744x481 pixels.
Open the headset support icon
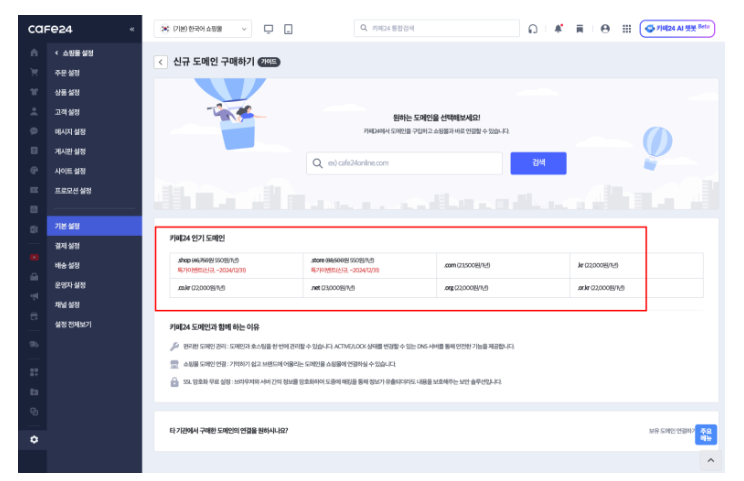(x=533, y=29)
